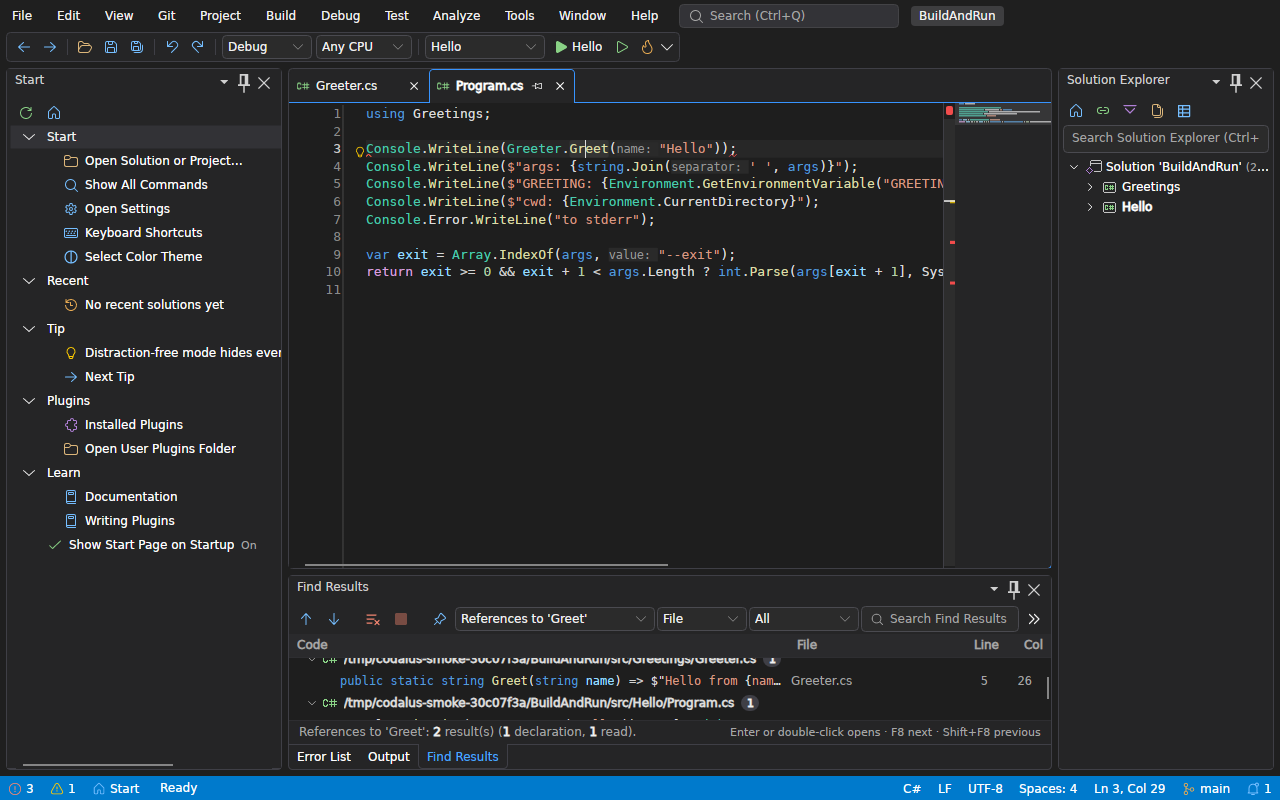Open the File grouping dropdown in Find Results

pos(702,619)
